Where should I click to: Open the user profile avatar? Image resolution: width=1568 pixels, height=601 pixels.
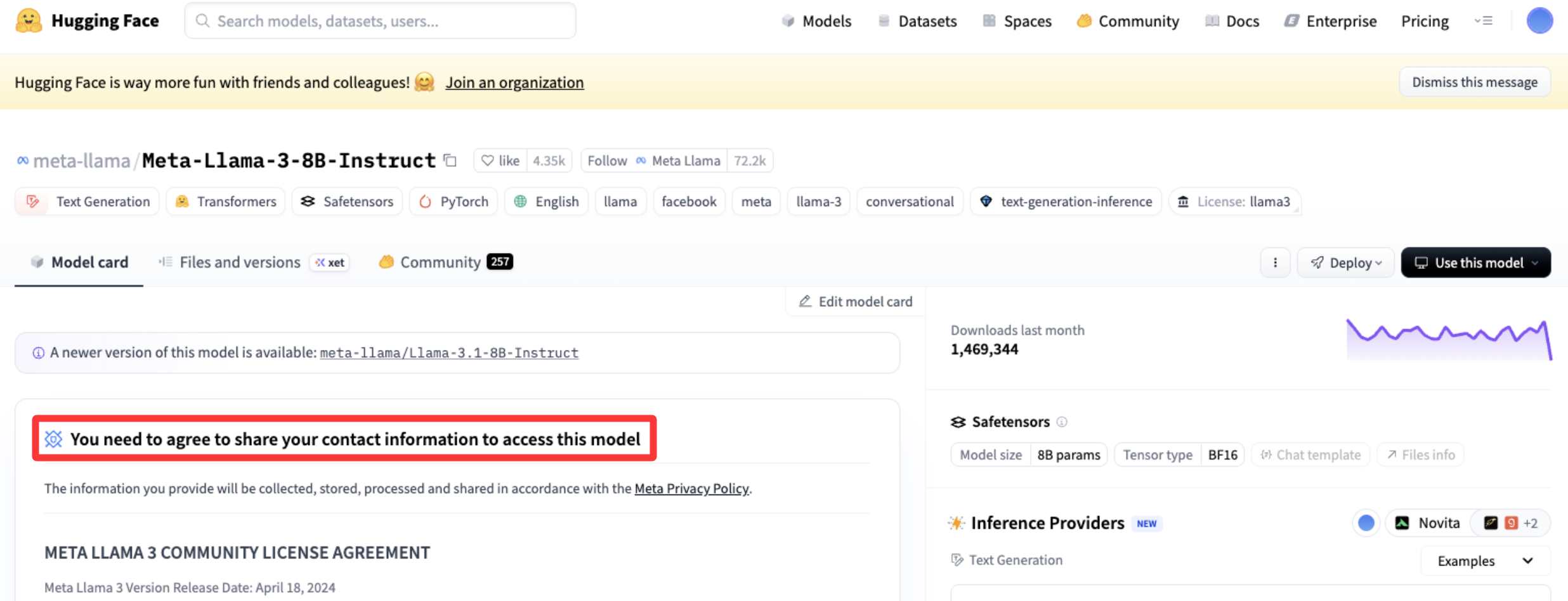[1539, 21]
